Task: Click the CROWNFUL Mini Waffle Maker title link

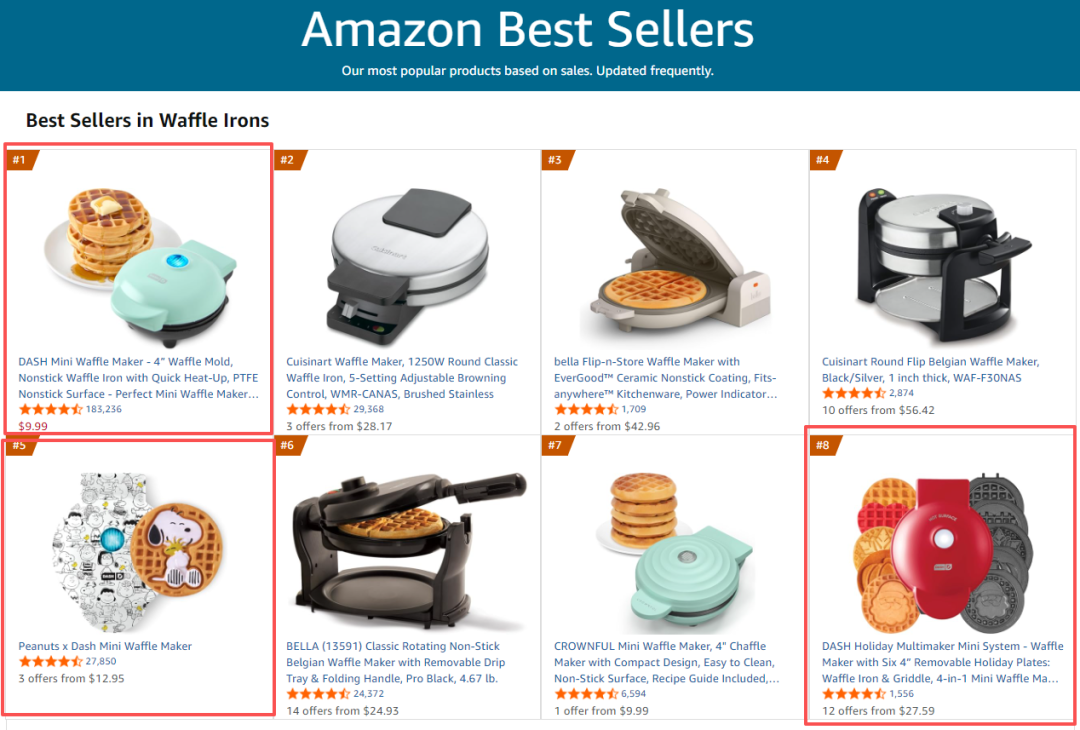Action: [667, 662]
